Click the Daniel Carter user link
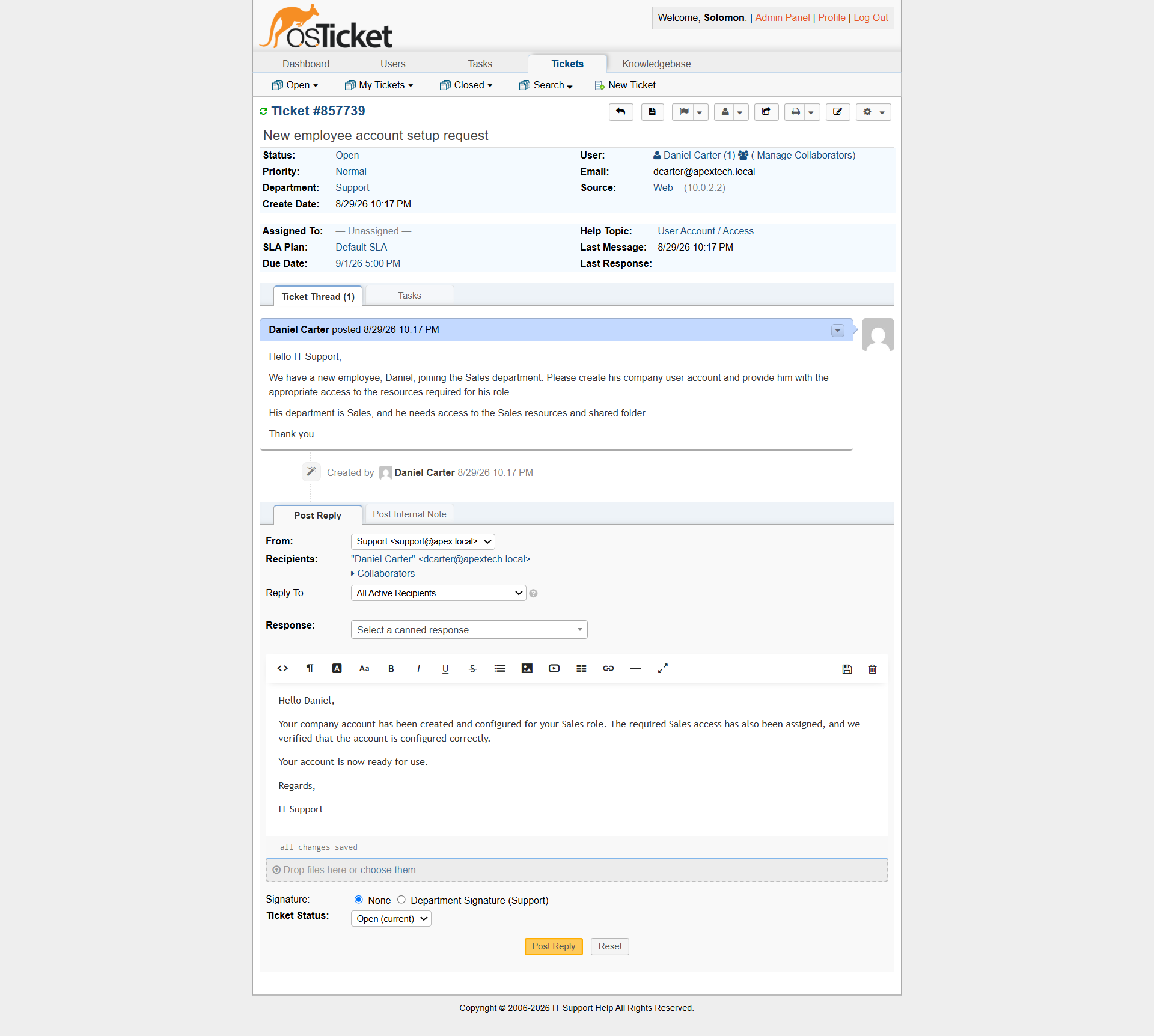 694,155
